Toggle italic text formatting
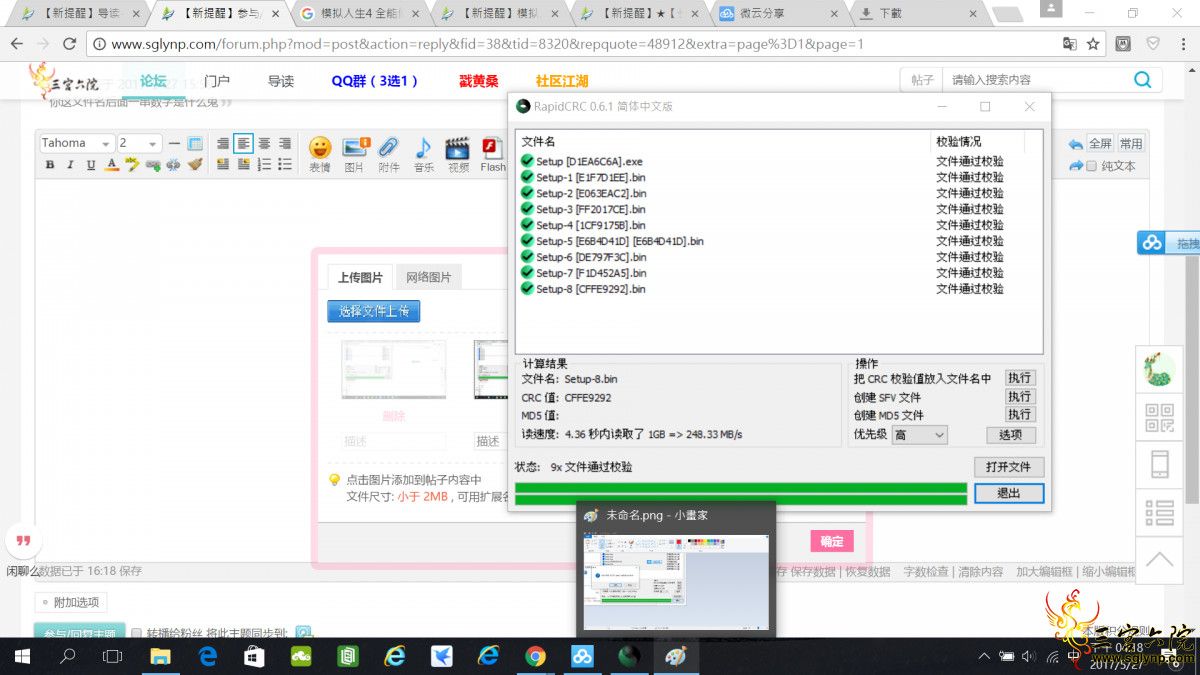This screenshot has height=675, width=1200. (x=70, y=165)
